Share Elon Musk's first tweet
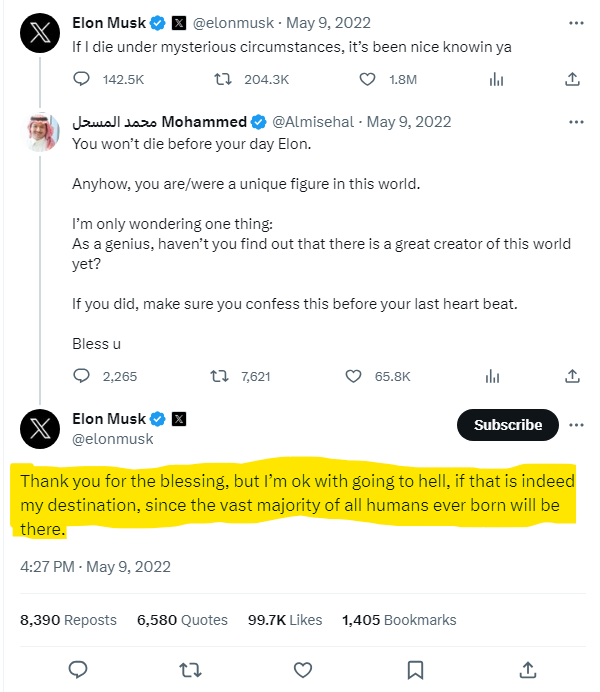 coord(573,79)
